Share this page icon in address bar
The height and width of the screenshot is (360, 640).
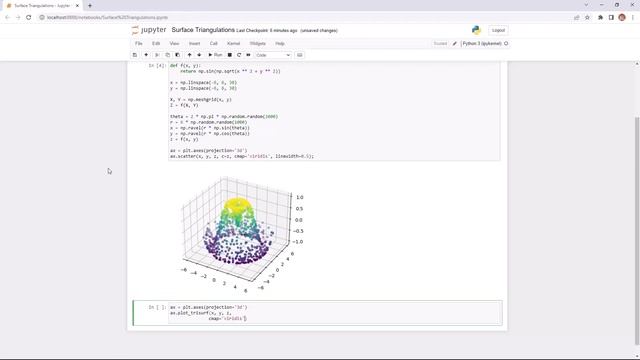click(x=577, y=18)
